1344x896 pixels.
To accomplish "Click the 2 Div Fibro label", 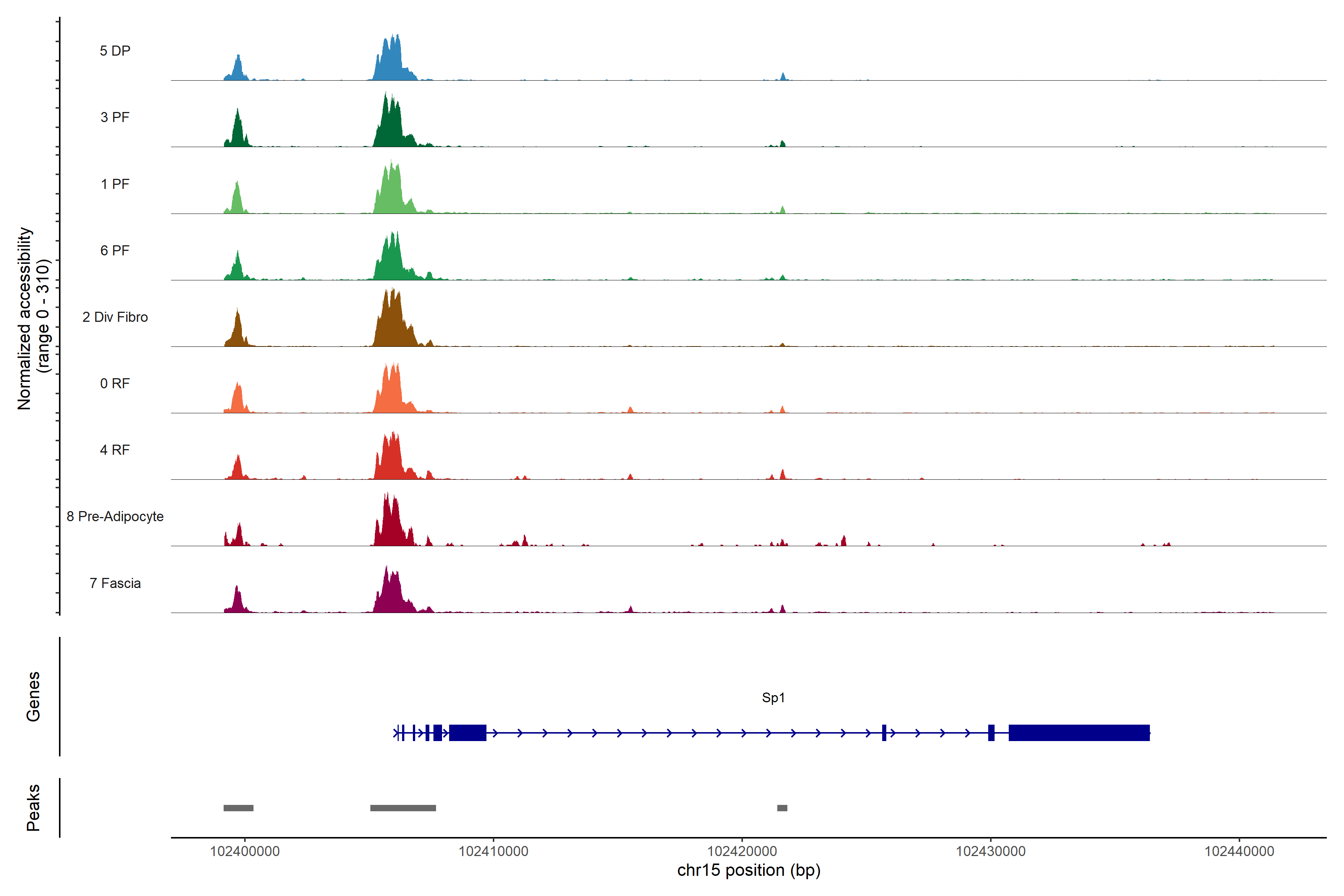I will pyautogui.click(x=115, y=317).
